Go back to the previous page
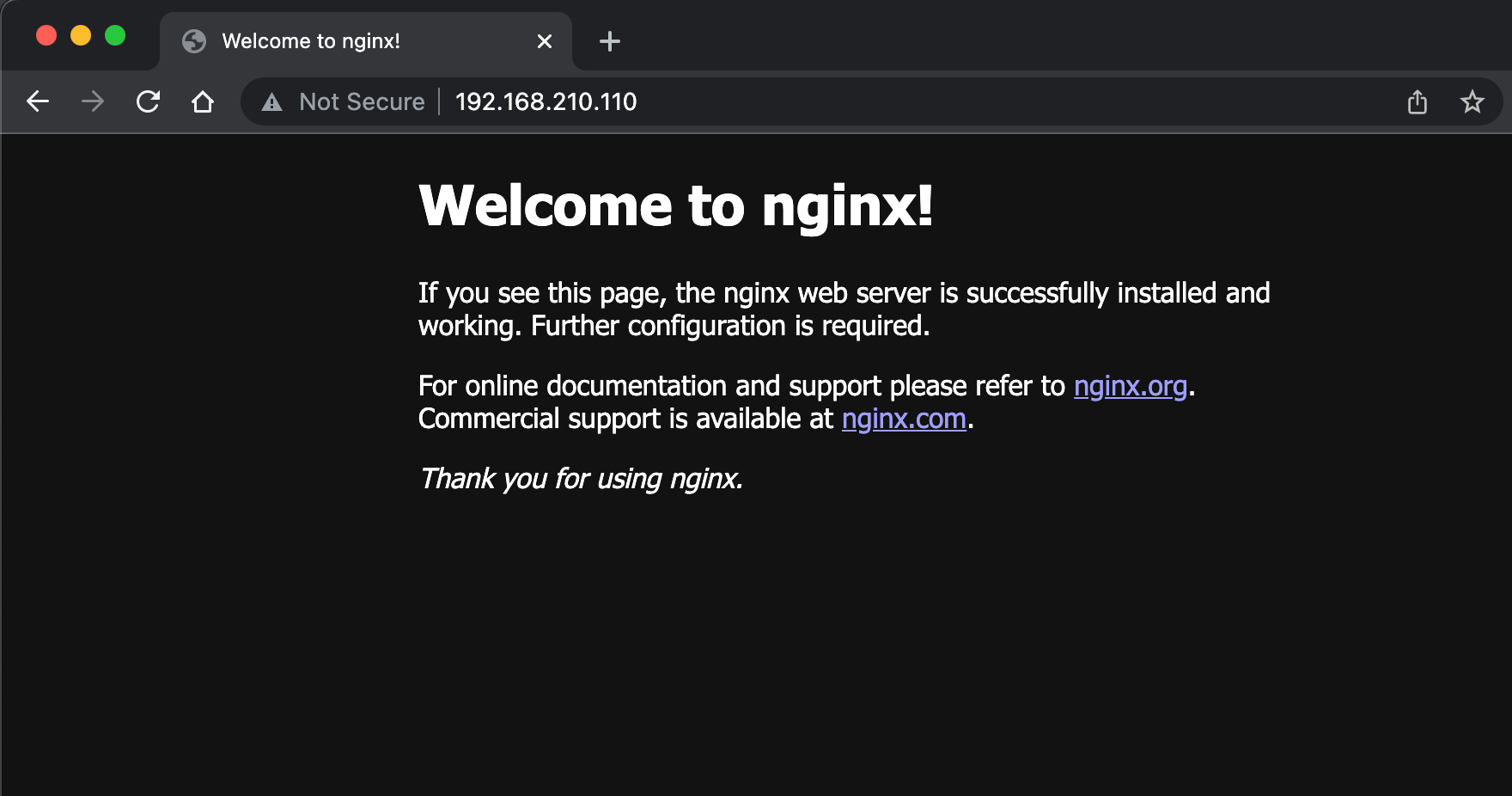 (x=38, y=101)
